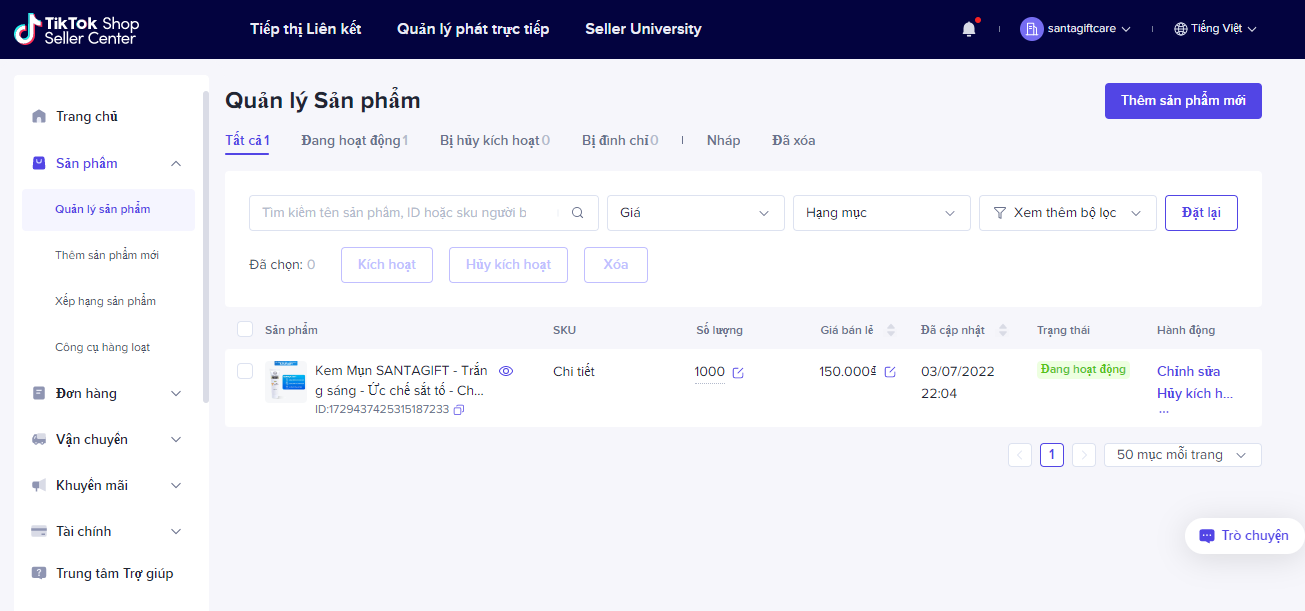1305x611 pixels.
Task: Edit price 150.000đ with pencil icon
Action: [890, 372]
